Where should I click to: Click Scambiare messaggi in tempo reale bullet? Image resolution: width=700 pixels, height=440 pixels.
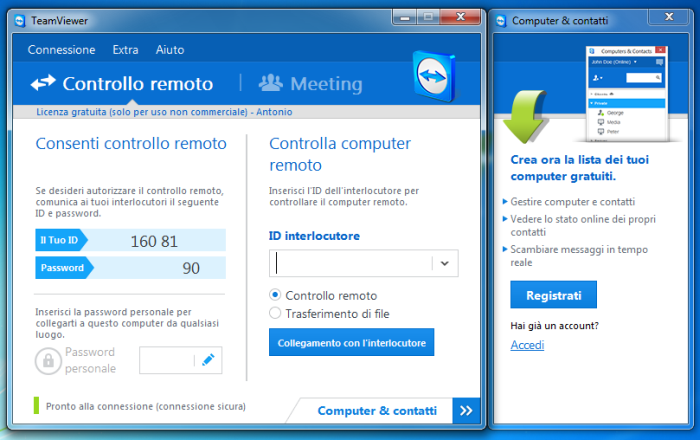coord(579,256)
